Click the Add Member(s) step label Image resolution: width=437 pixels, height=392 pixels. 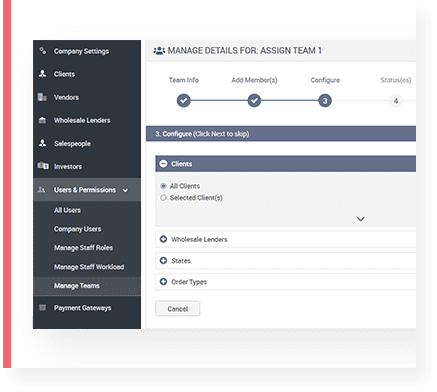(x=254, y=80)
